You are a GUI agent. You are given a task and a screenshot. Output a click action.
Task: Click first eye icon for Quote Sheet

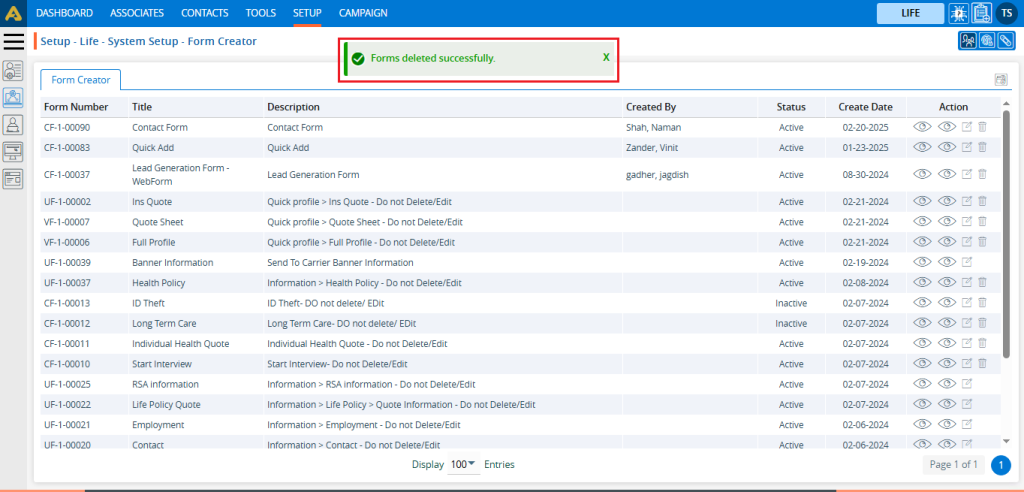922,221
